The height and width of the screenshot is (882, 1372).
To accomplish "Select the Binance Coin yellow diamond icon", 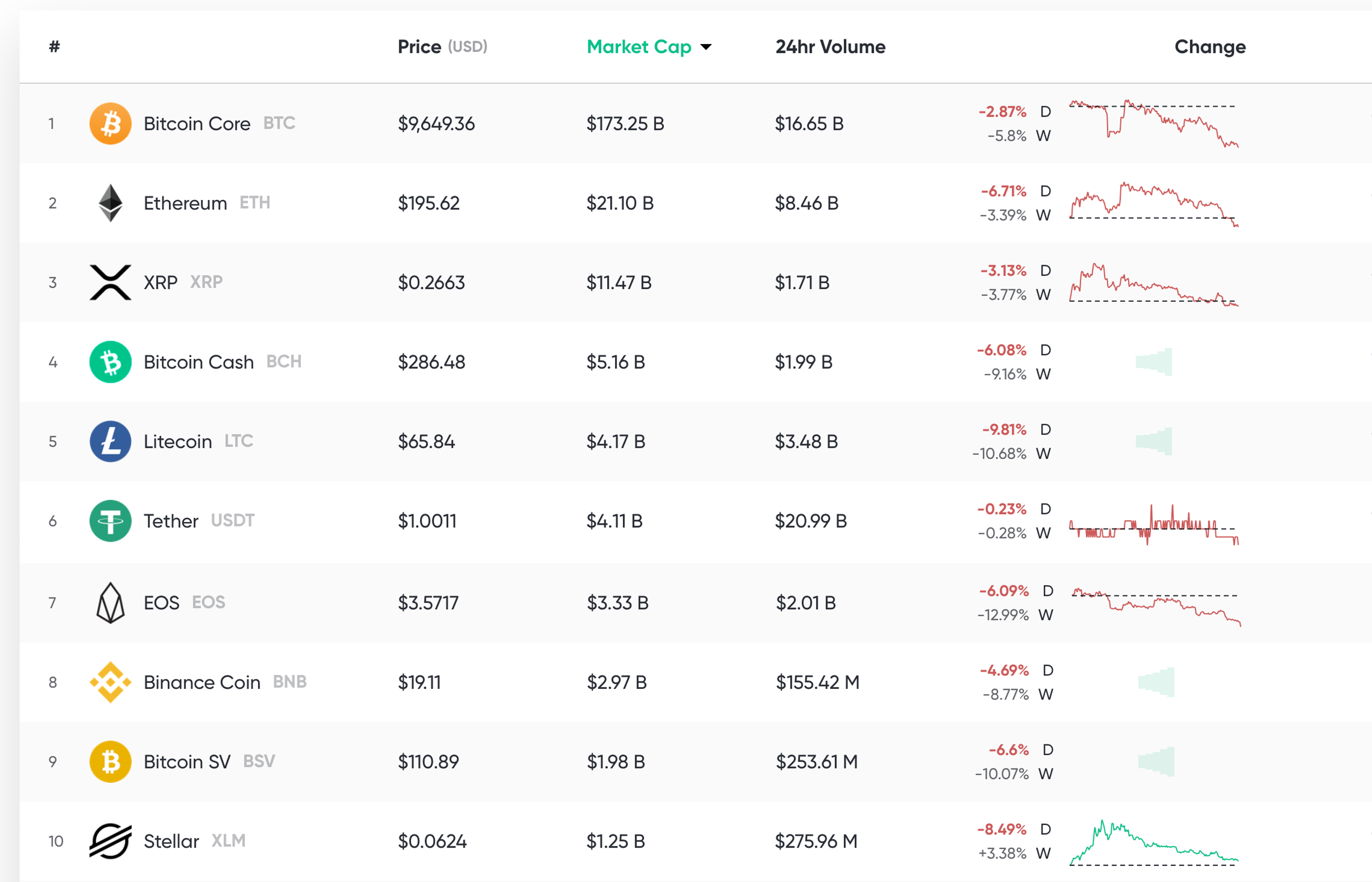I will click(x=110, y=682).
